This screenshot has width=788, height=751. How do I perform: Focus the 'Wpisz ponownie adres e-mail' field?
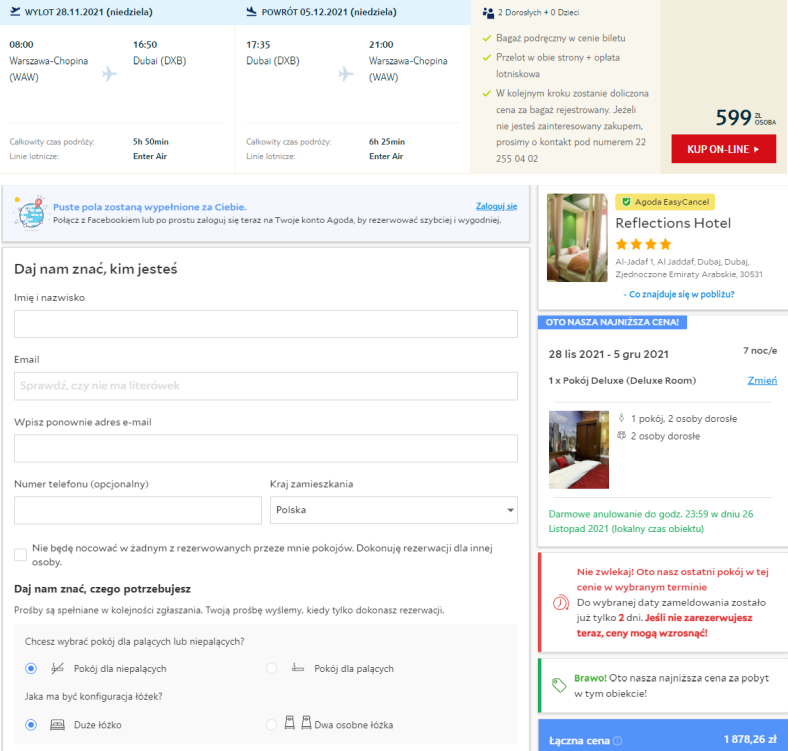(x=266, y=448)
